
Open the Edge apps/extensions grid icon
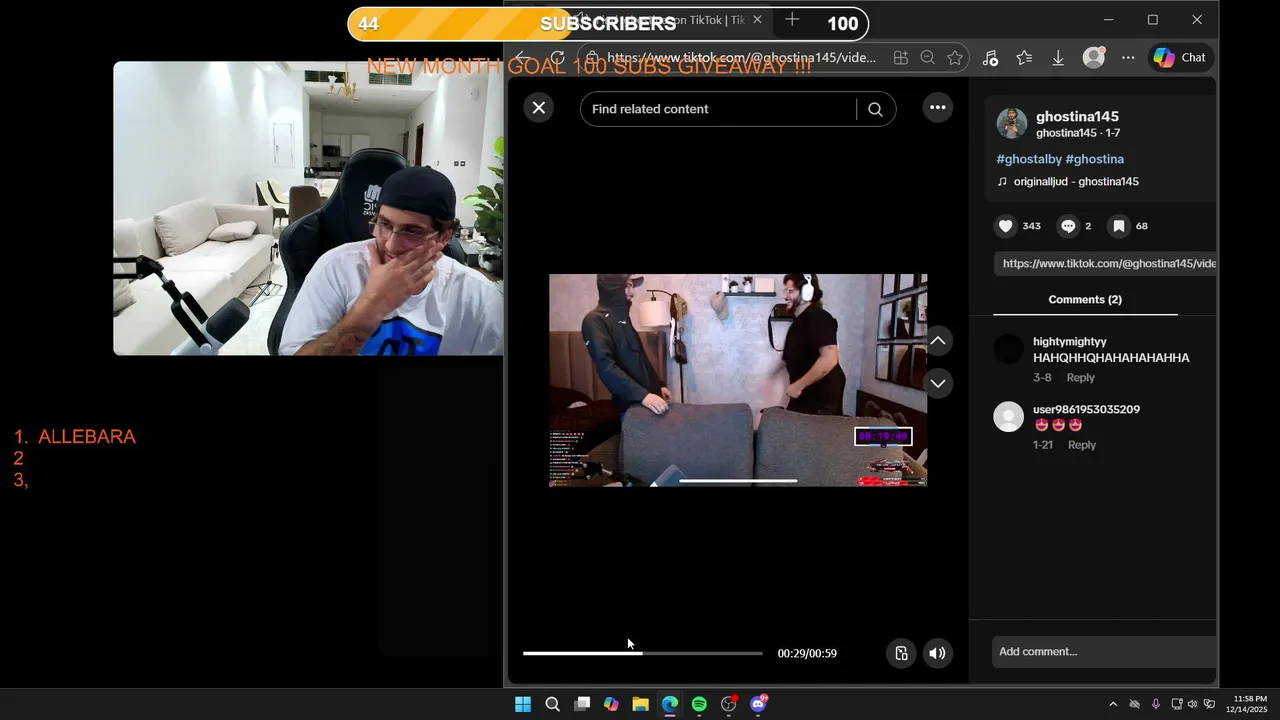click(901, 58)
